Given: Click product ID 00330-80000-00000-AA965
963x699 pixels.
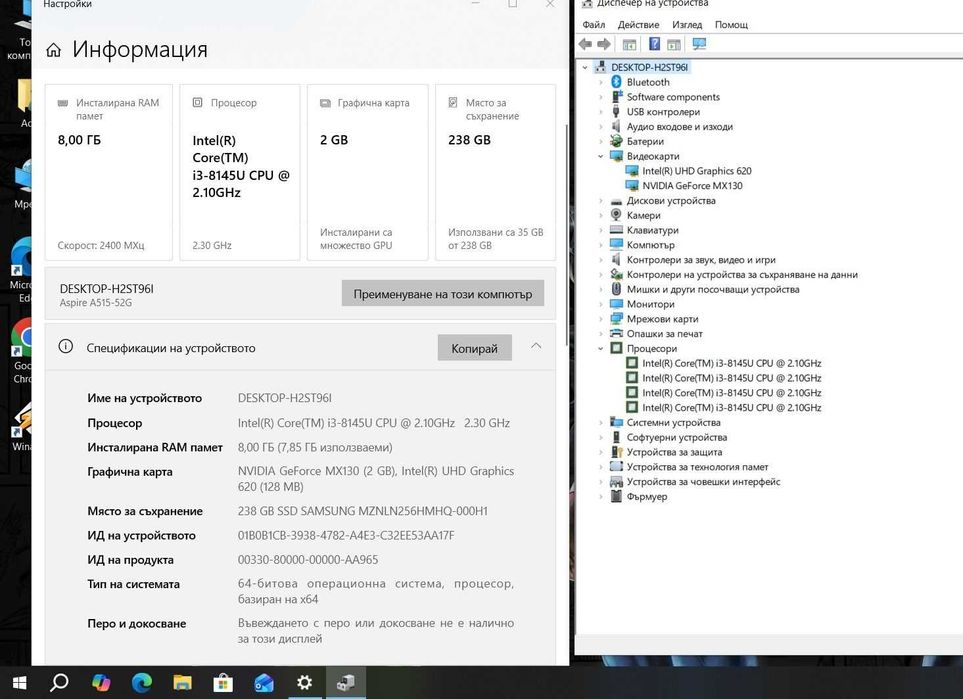Looking at the screenshot, I should (308, 560).
